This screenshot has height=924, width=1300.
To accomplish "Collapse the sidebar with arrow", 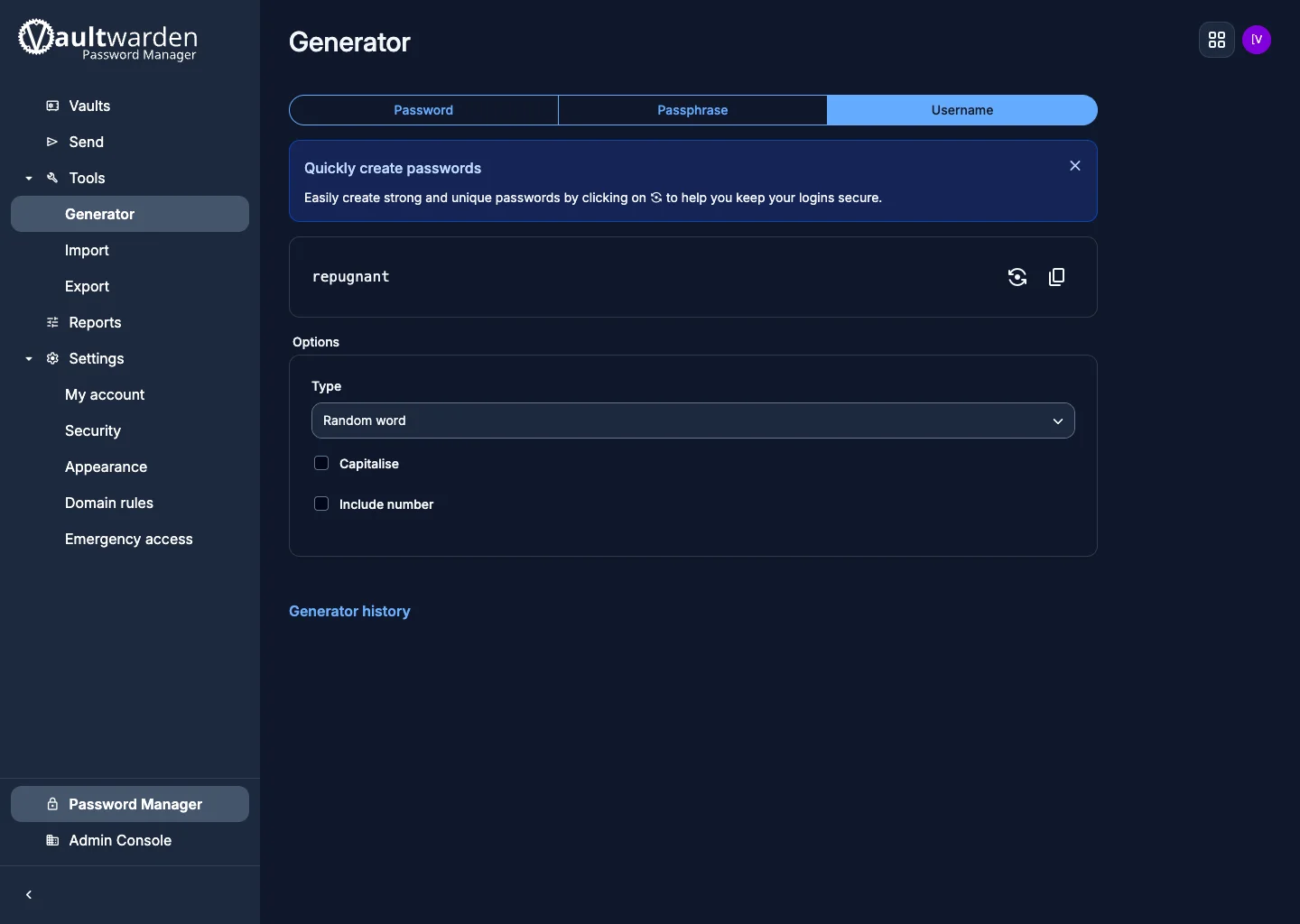I will pos(29,894).
